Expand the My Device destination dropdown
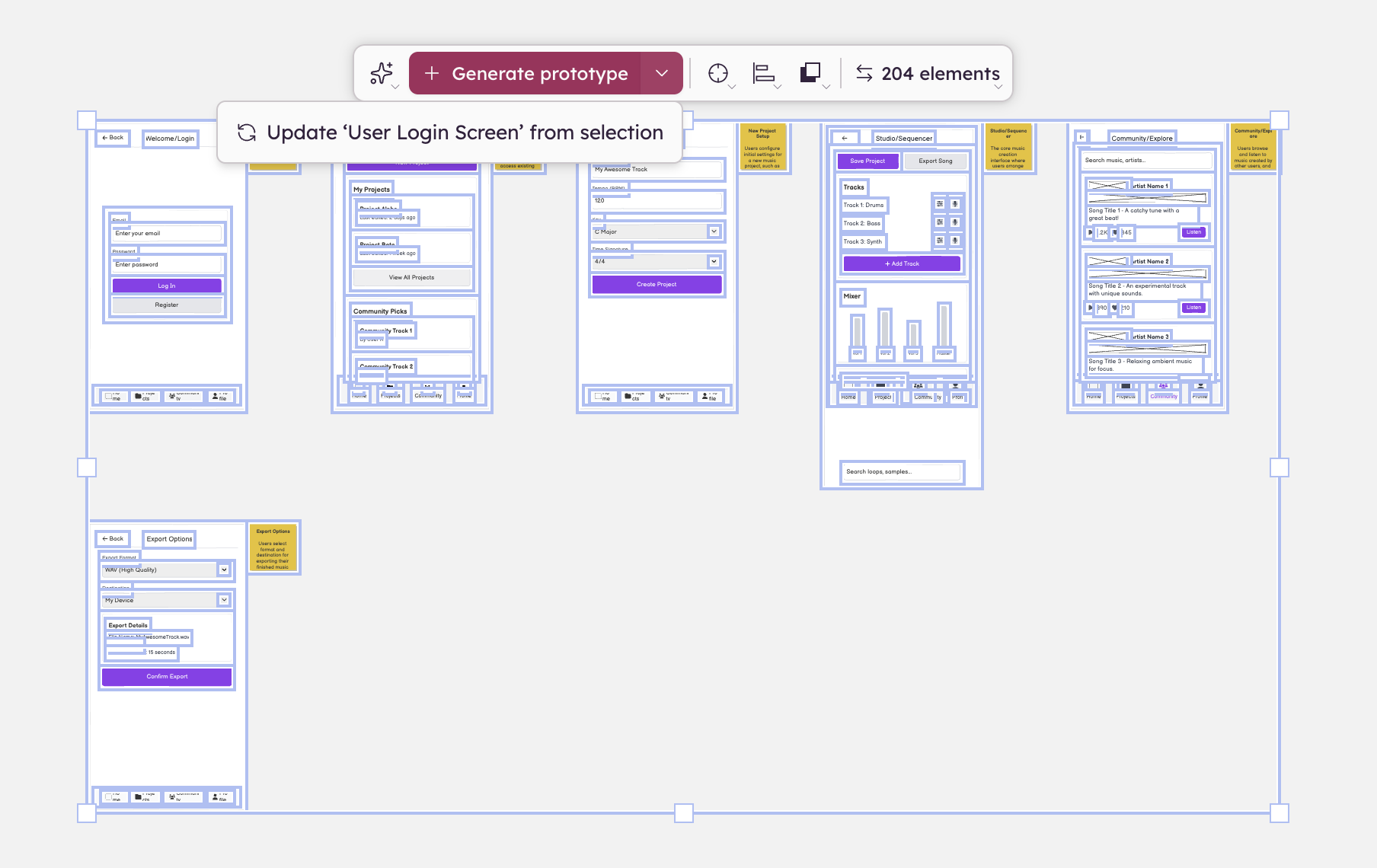Image resolution: width=1377 pixels, height=868 pixels. coord(224,600)
